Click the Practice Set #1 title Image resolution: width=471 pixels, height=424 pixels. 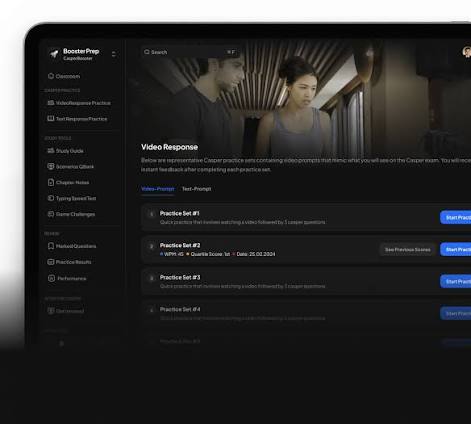tap(179, 213)
